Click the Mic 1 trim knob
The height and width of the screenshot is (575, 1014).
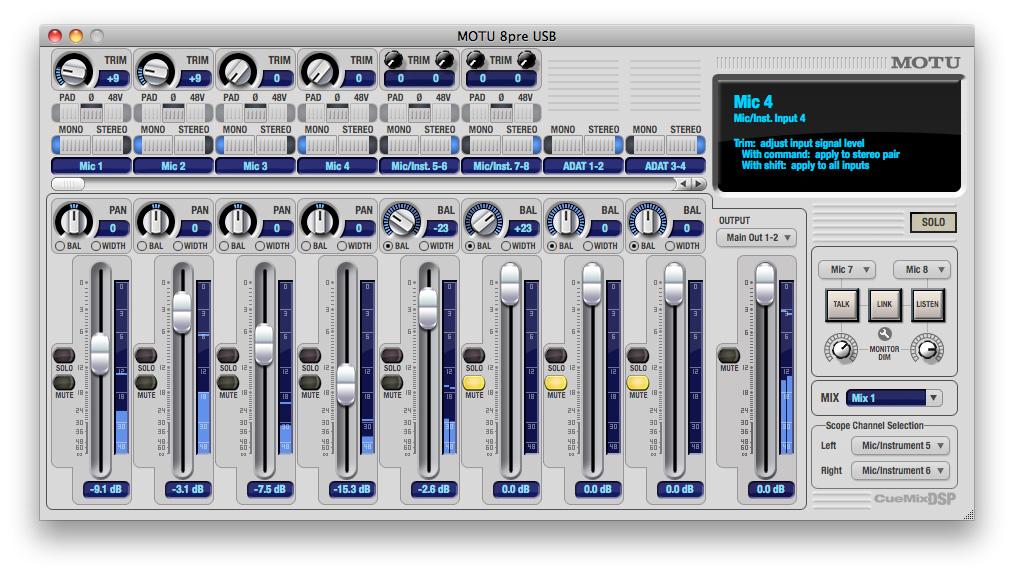click(x=72, y=70)
